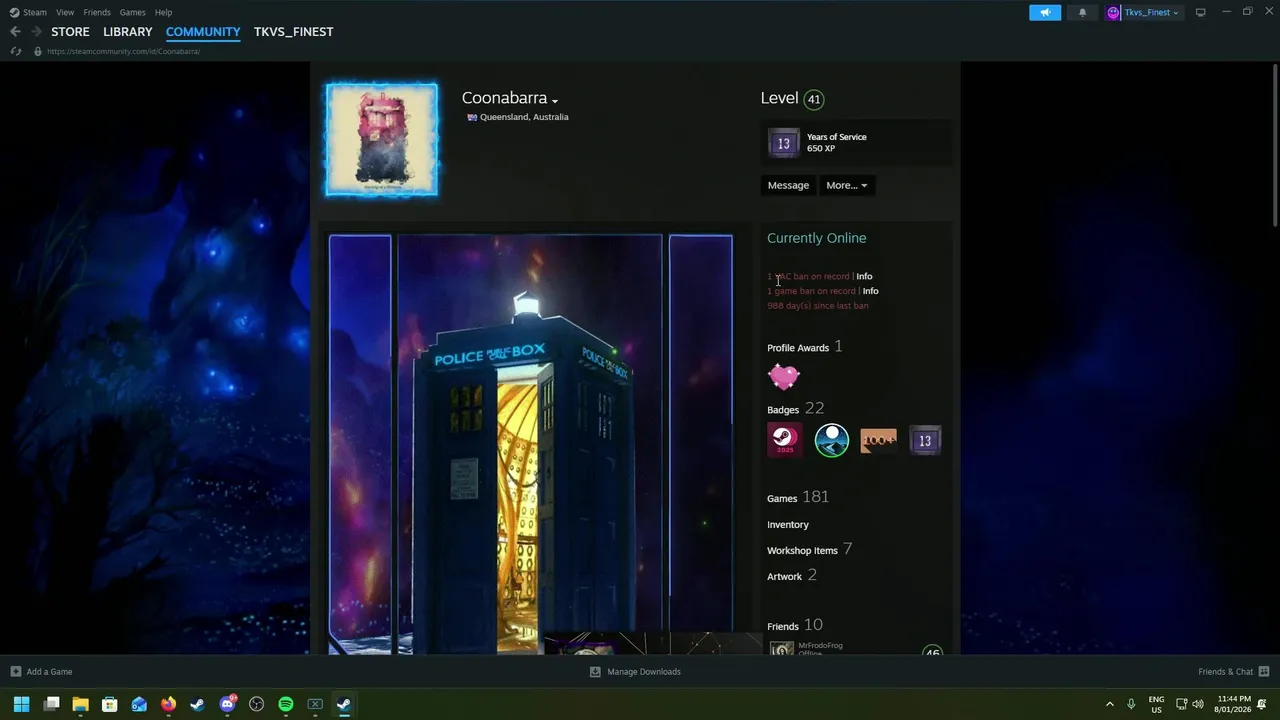
Task: Open the Badges 22 link
Action: coord(795,409)
